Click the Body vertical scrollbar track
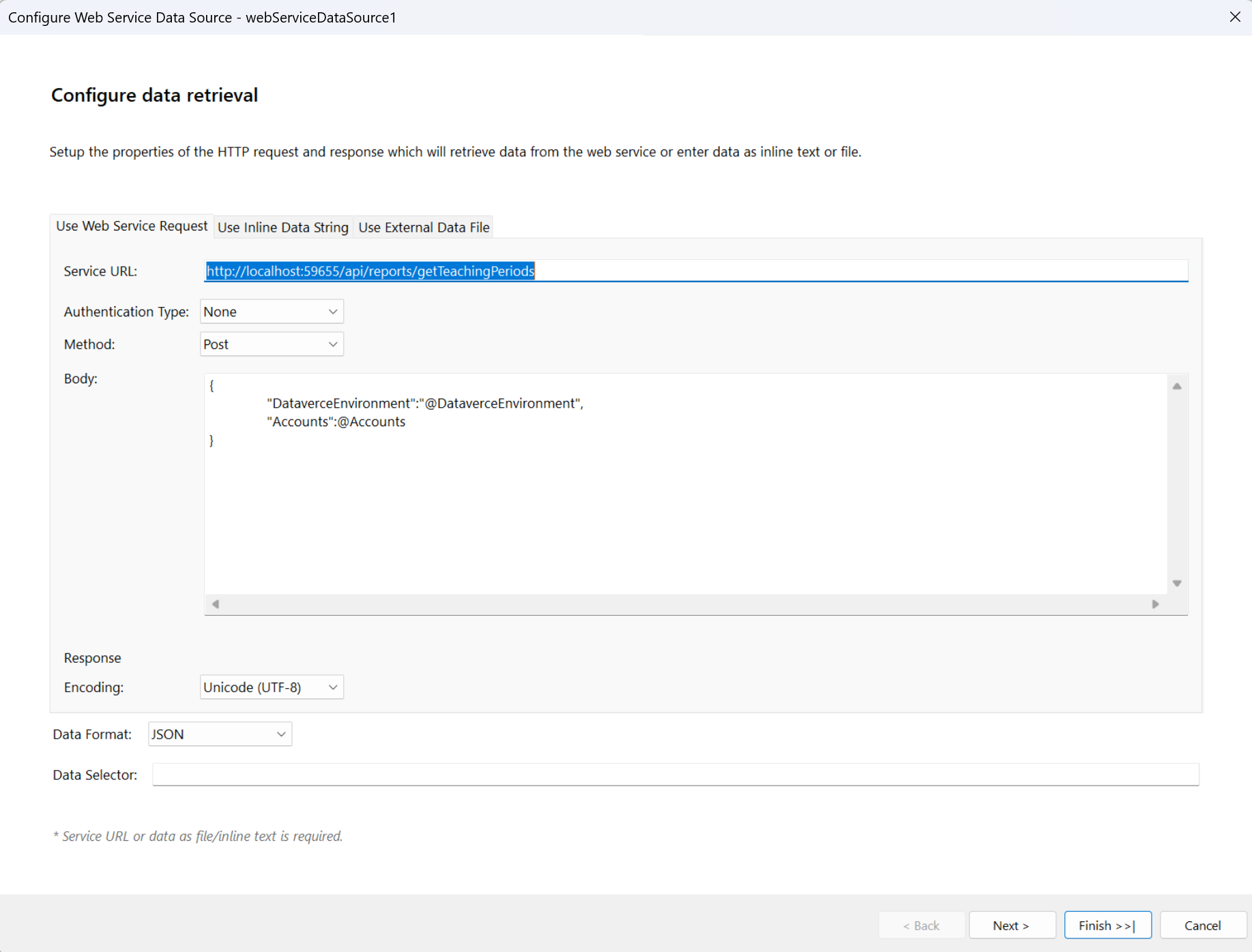Image resolution: width=1252 pixels, height=952 pixels. point(1177,484)
